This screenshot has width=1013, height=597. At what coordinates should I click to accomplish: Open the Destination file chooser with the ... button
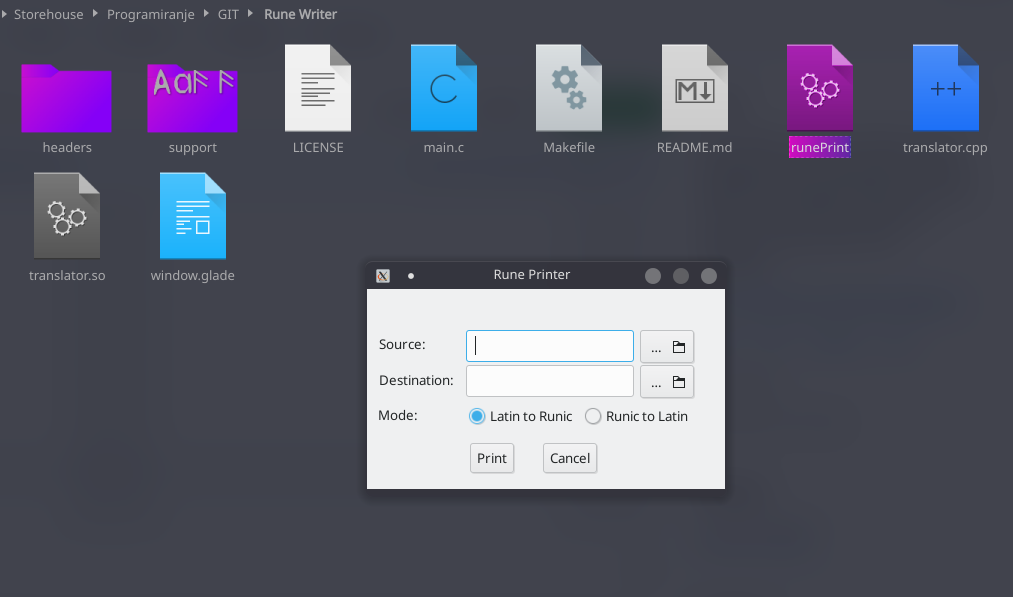click(656, 381)
